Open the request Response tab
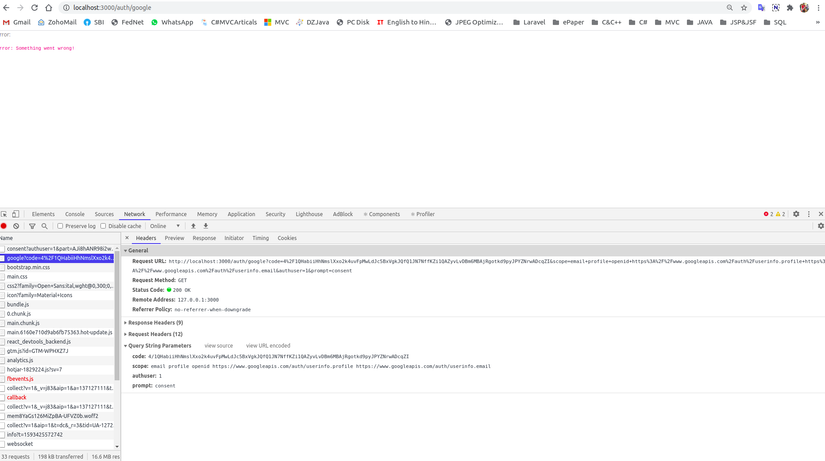 (x=204, y=238)
